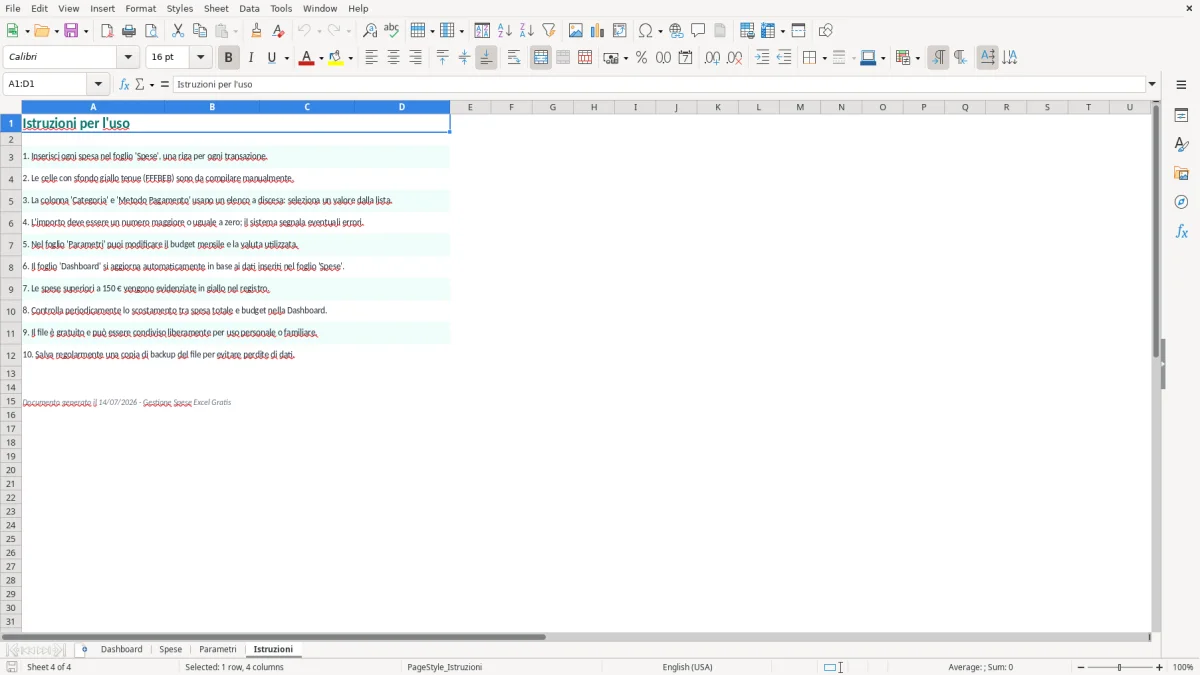Expand the Name Box dropdown

98,85
